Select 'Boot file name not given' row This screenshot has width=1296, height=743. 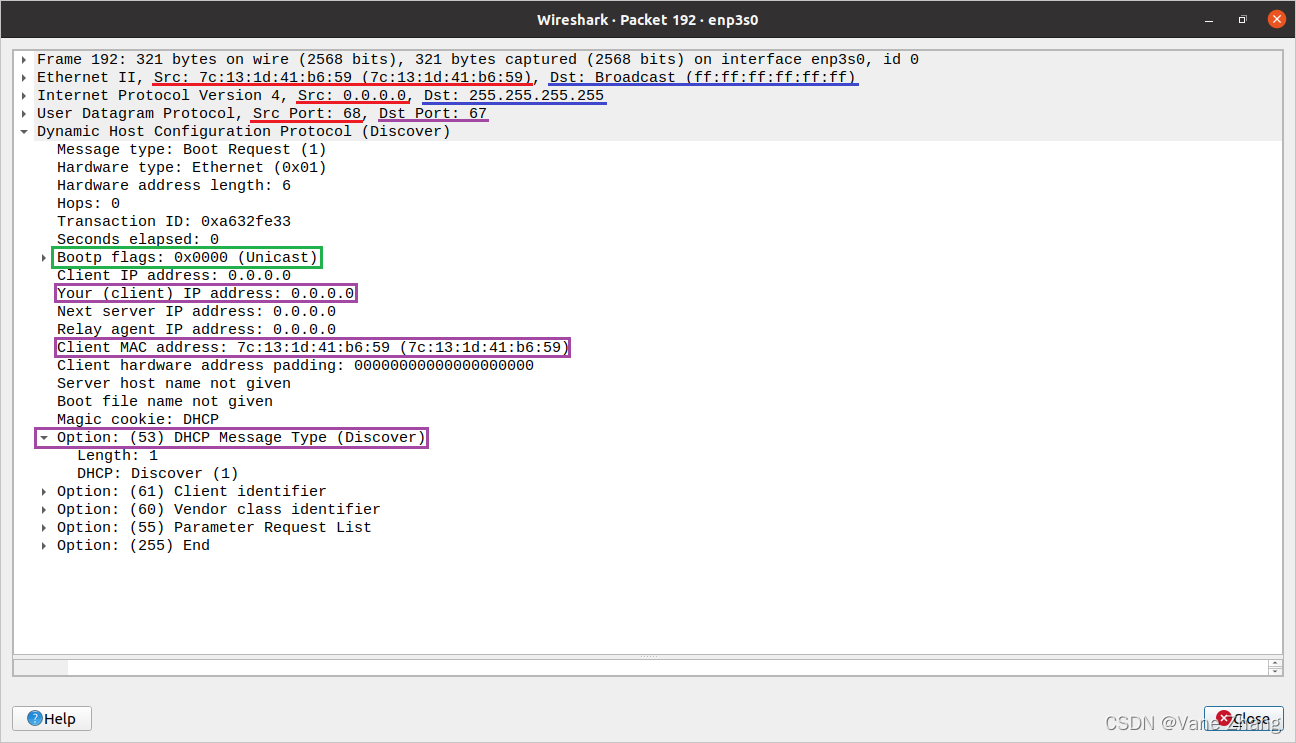[165, 402]
